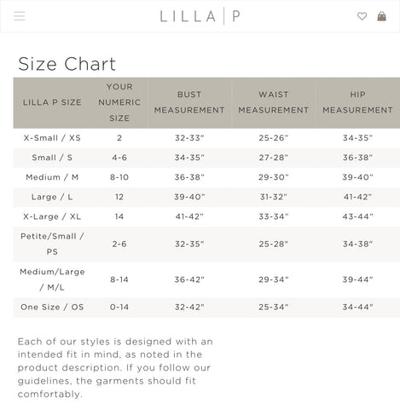The height and width of the screenshot is (409, 400).
Task: Click the fit guidelines paragraph text
Action: [115, 368]
